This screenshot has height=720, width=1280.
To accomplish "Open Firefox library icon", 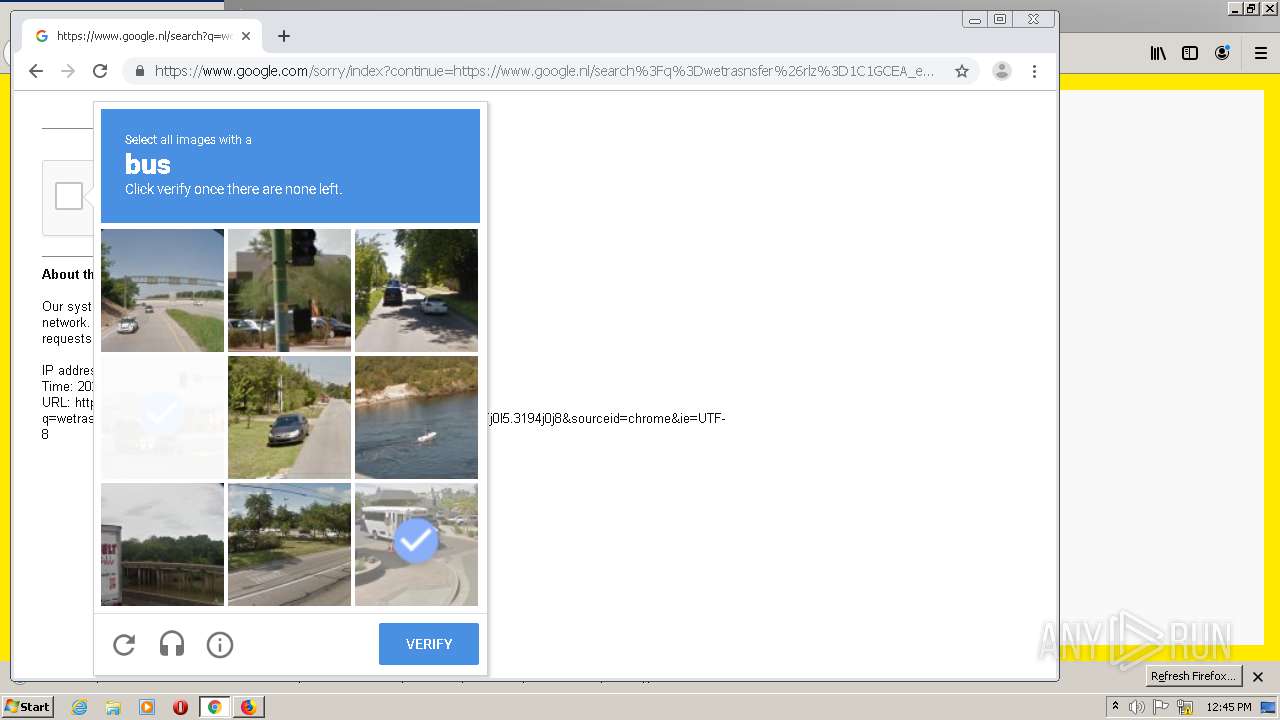I will tap(1158, 53).
